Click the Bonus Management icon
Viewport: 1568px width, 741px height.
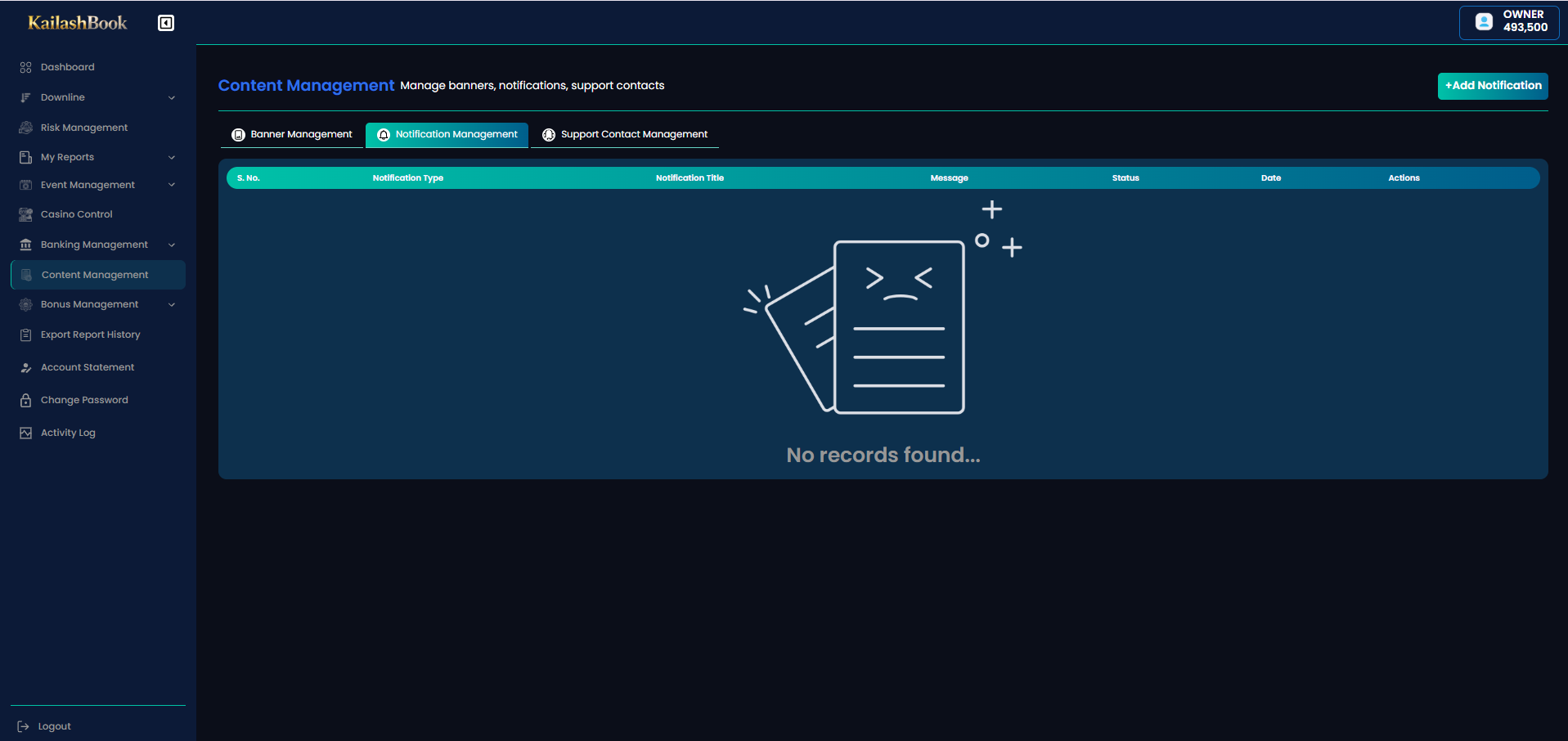25,304
